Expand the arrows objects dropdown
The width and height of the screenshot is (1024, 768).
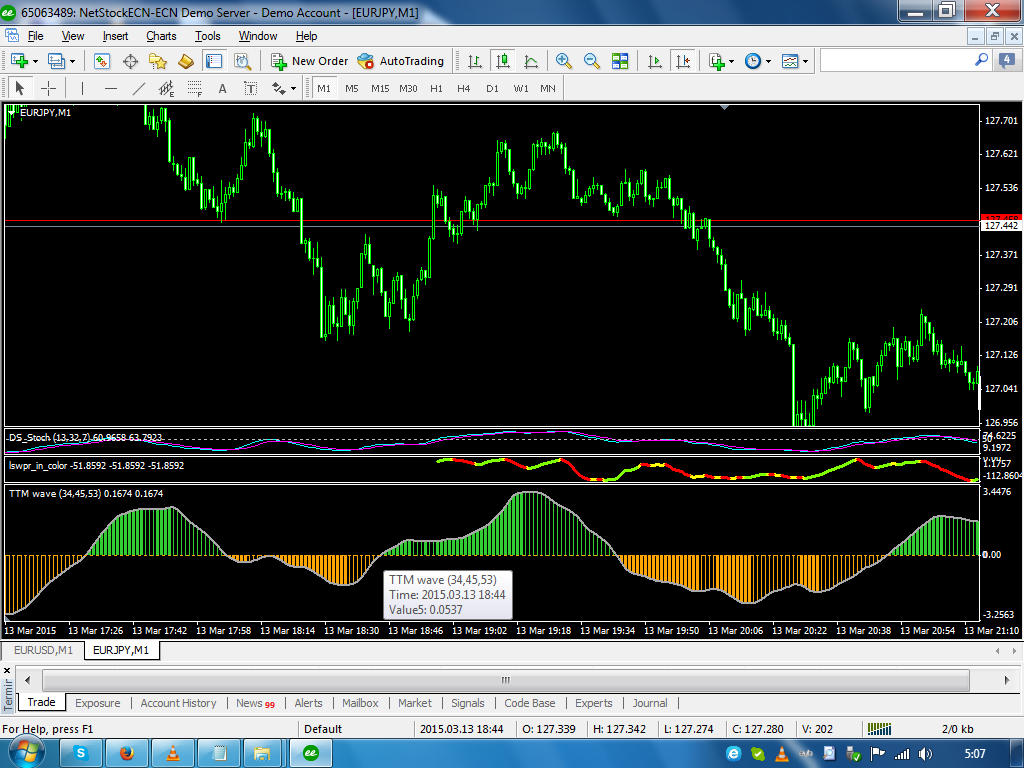(x=285, y=88)
